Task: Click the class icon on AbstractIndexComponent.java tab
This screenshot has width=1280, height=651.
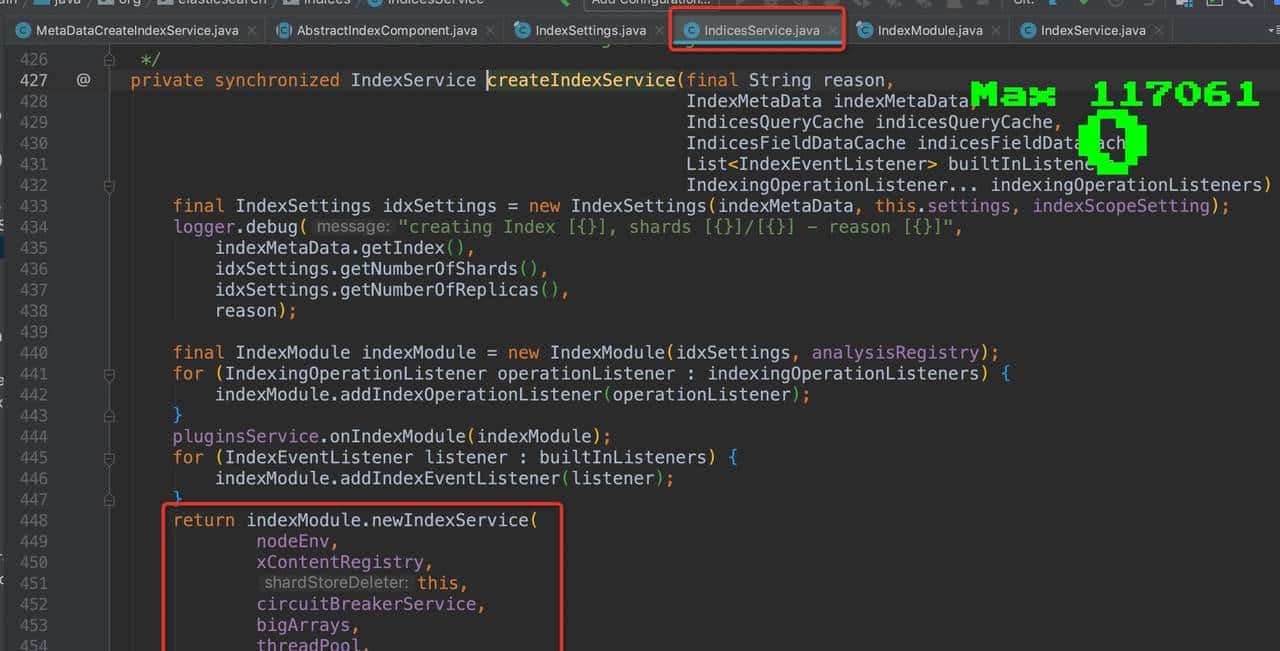Action: (x=284, y=30)
